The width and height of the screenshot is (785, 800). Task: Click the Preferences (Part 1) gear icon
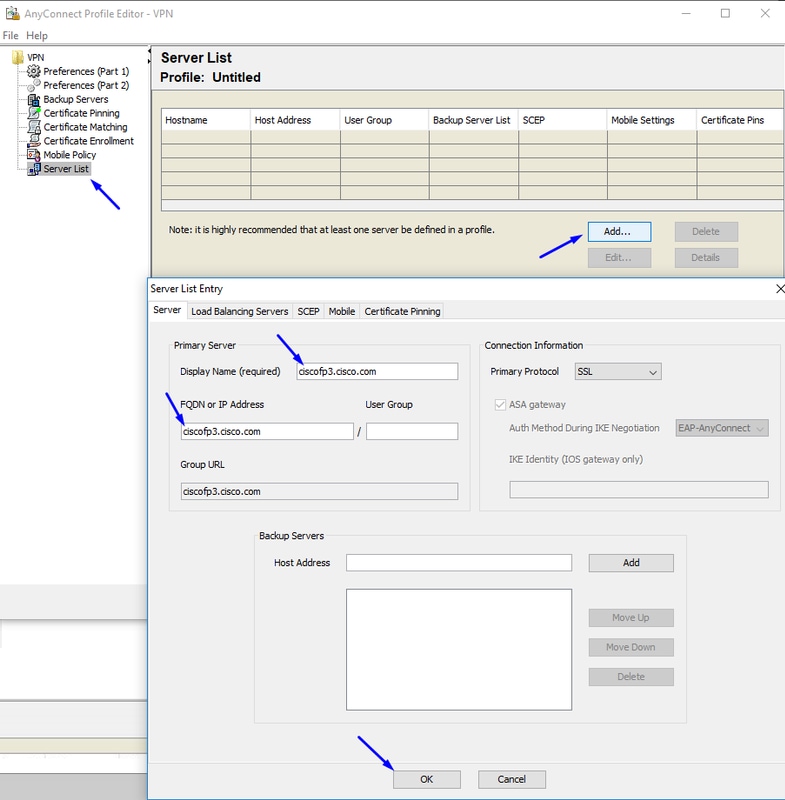pos(34,71)
